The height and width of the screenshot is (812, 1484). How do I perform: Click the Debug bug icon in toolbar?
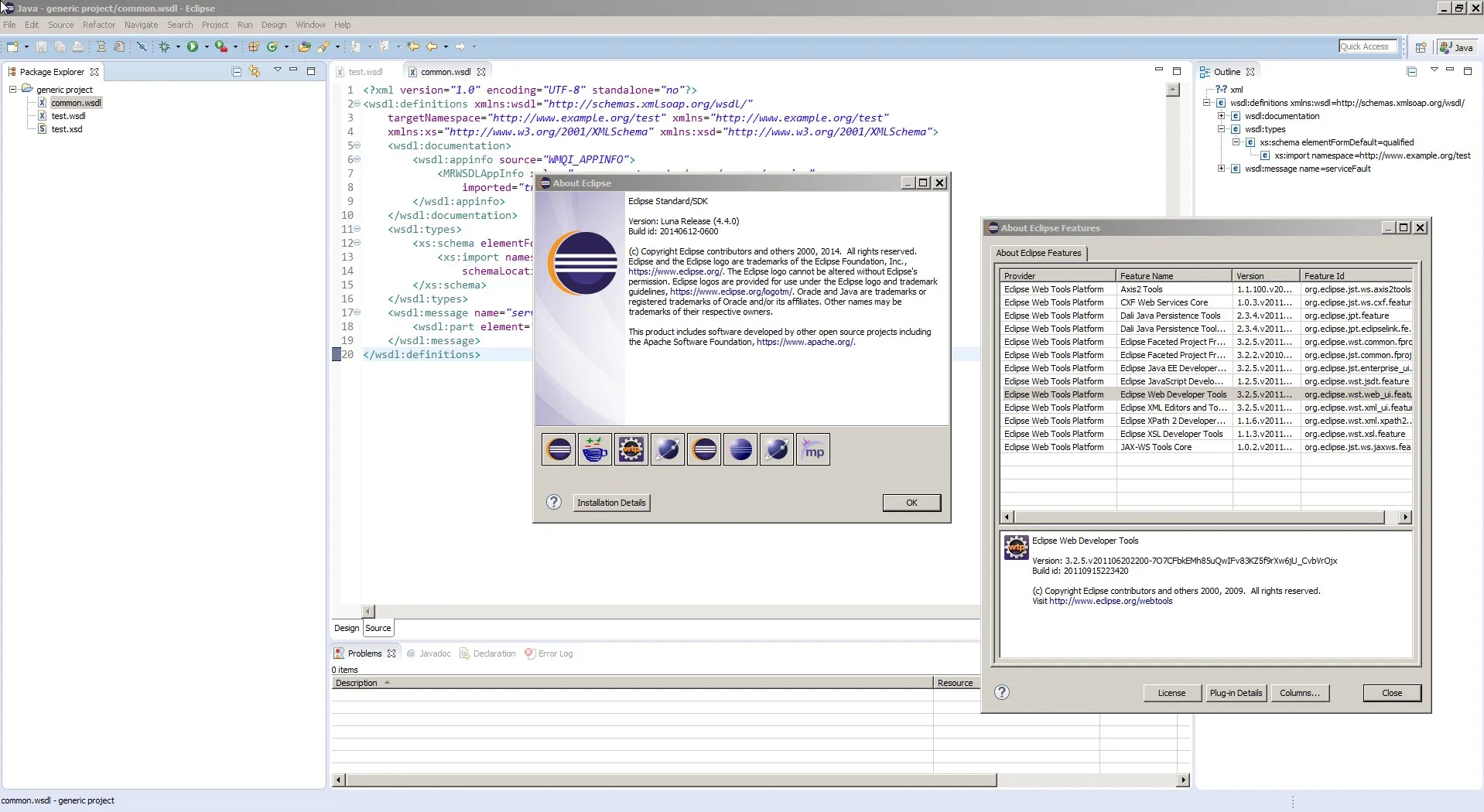(164, 47)
